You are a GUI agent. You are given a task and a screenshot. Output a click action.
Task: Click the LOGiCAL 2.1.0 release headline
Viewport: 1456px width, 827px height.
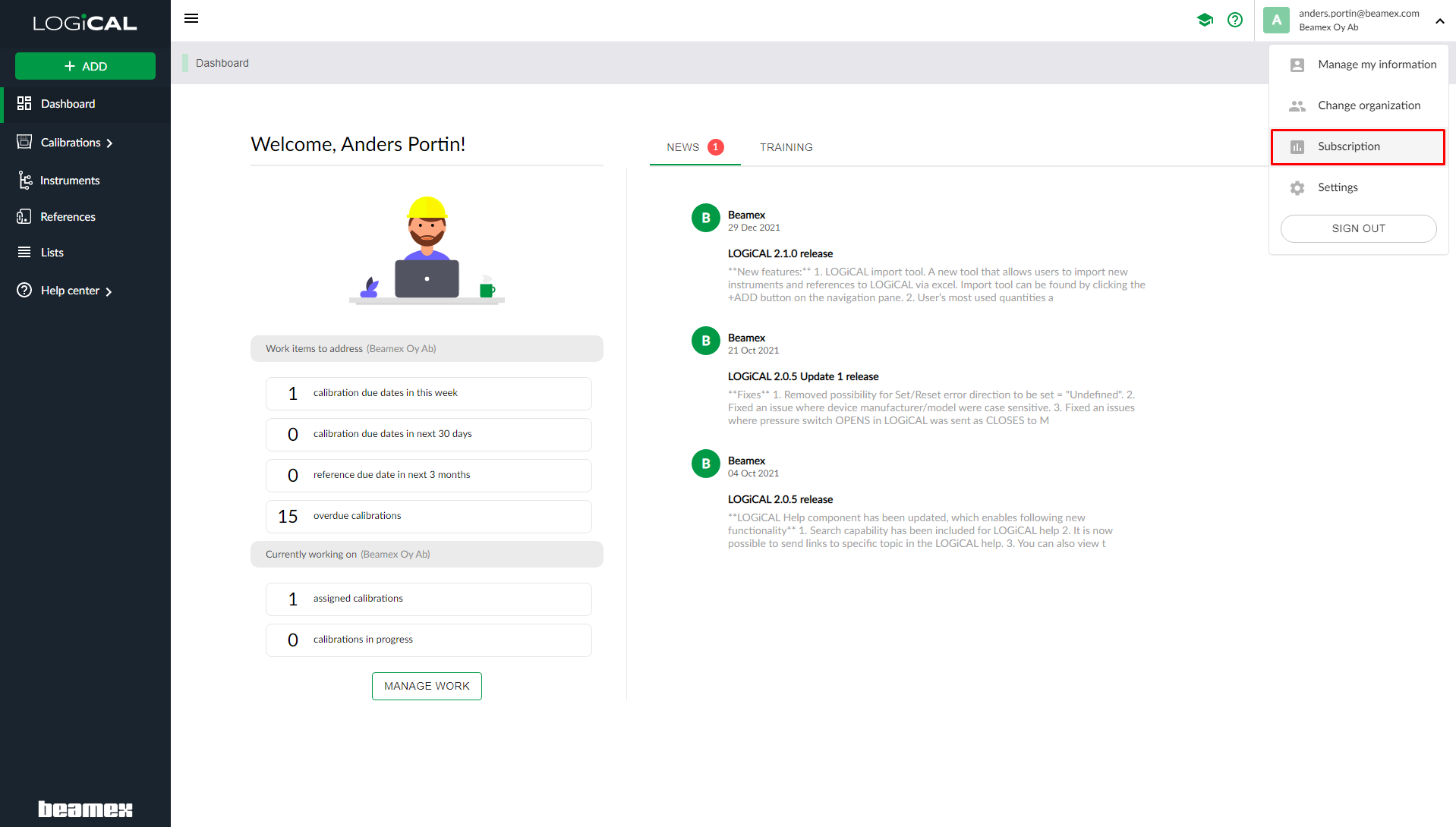780,253
